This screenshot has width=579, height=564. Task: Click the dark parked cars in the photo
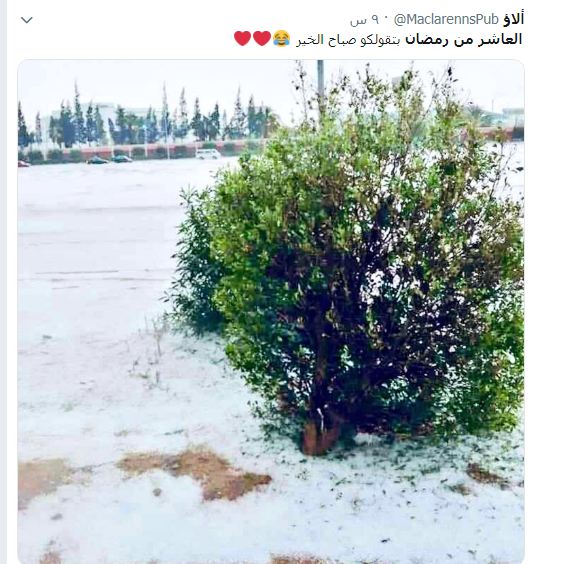coord(109,160)
